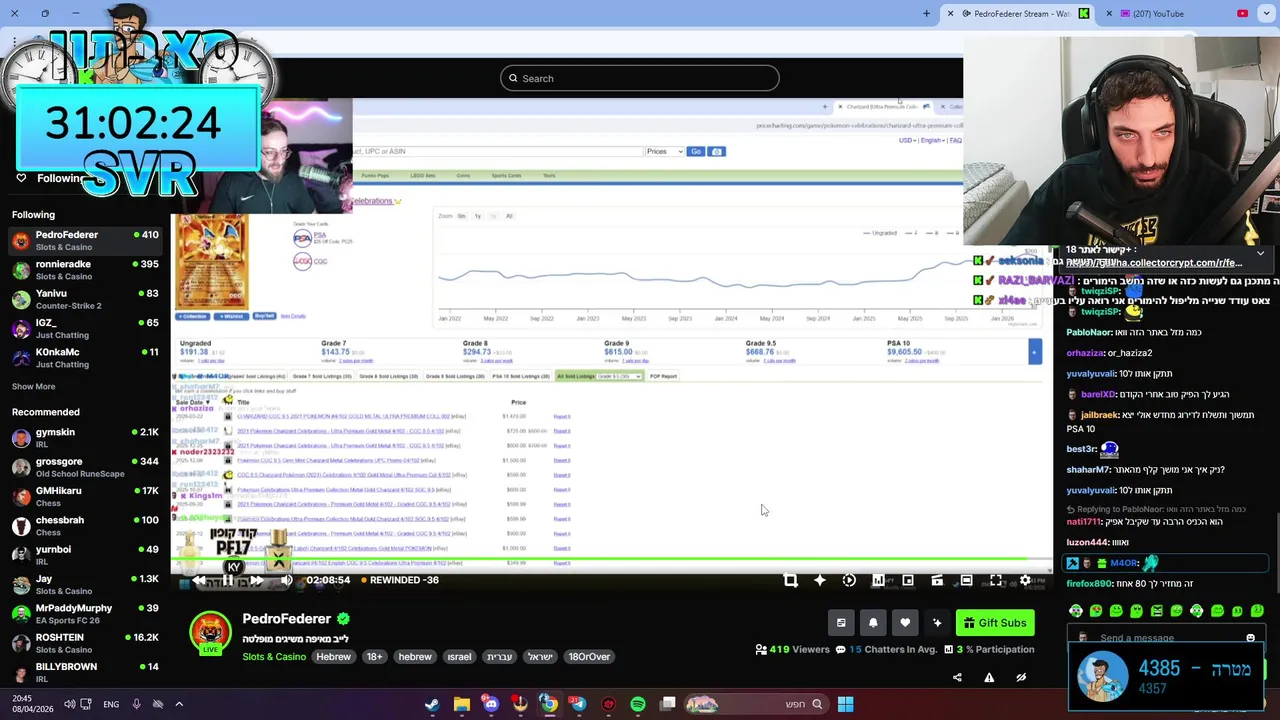Open Steam from the taskbar

[x=432, y=704]
